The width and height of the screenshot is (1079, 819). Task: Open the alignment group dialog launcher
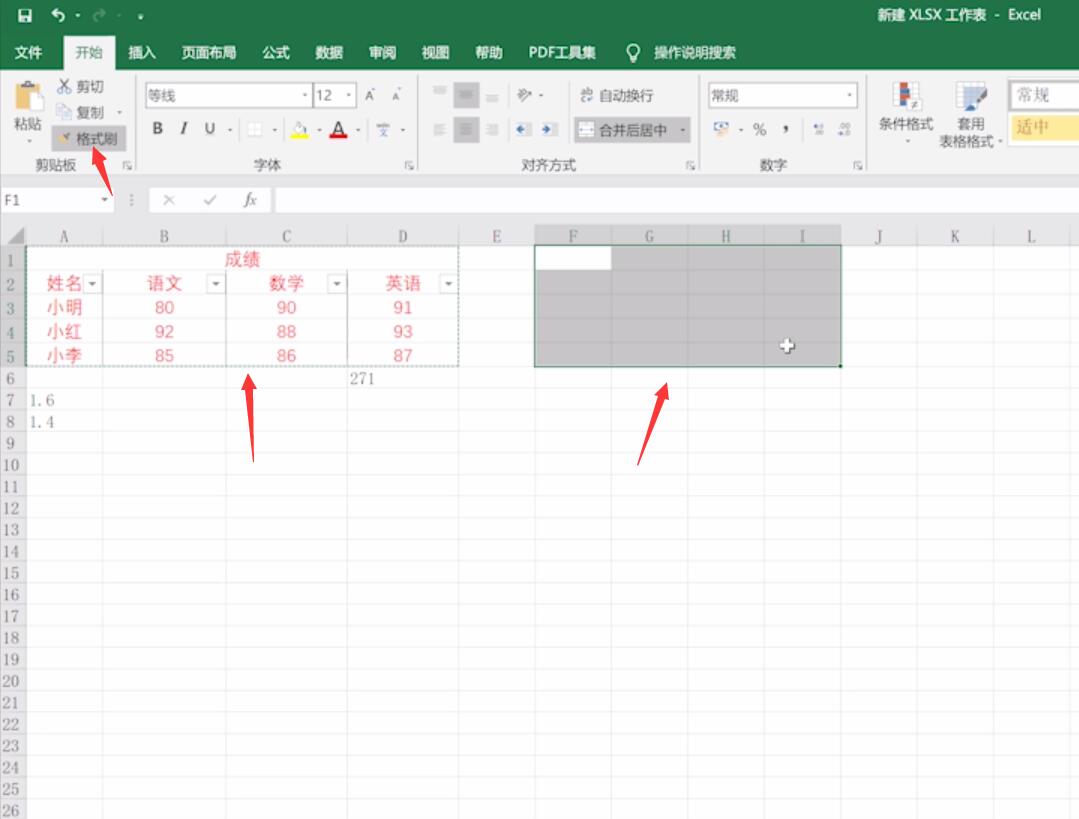coord(690,165)
